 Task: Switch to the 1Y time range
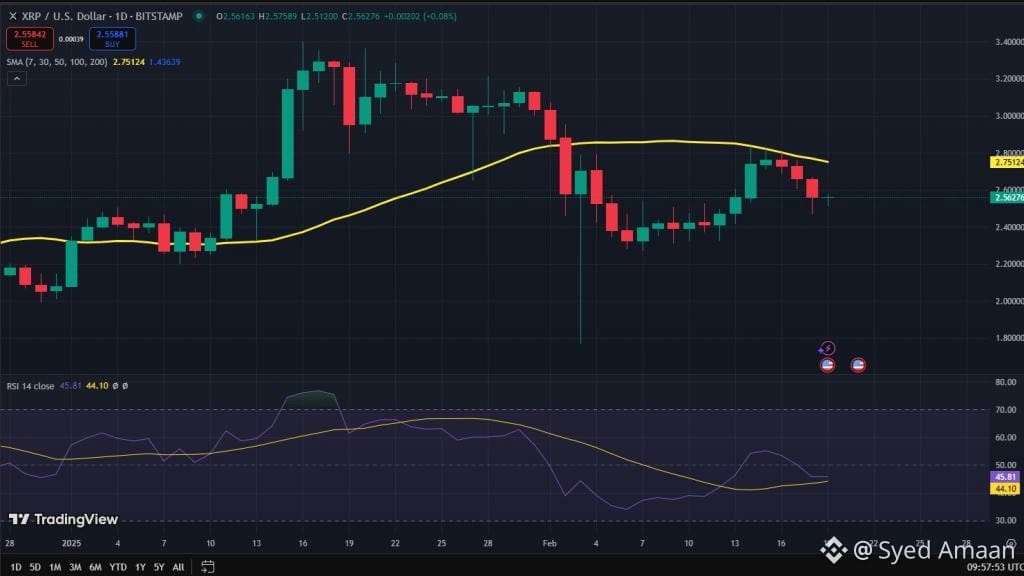pyautogui.click(x=140, y=567)
